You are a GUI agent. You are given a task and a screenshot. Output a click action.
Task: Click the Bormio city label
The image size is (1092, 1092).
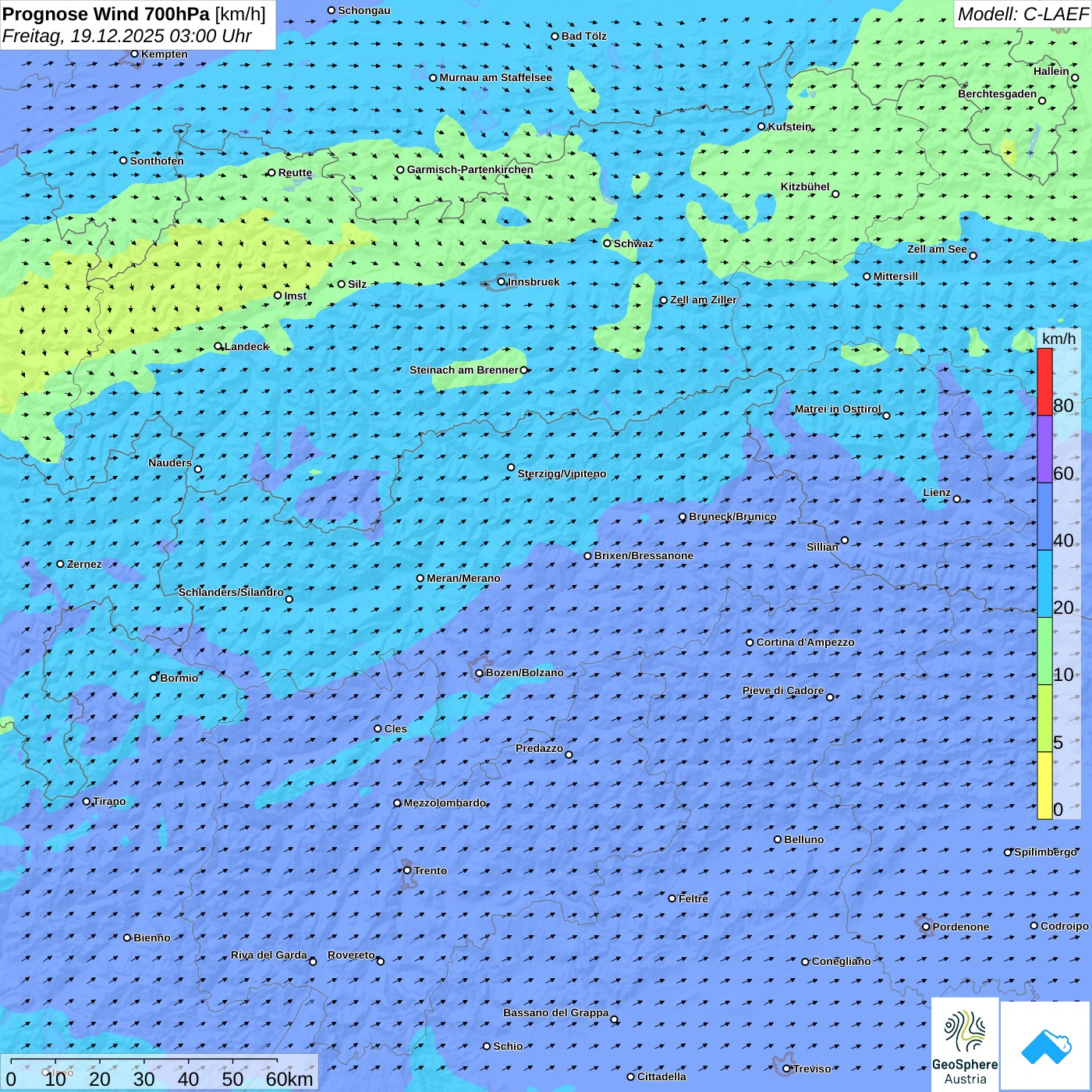(179, 678)
